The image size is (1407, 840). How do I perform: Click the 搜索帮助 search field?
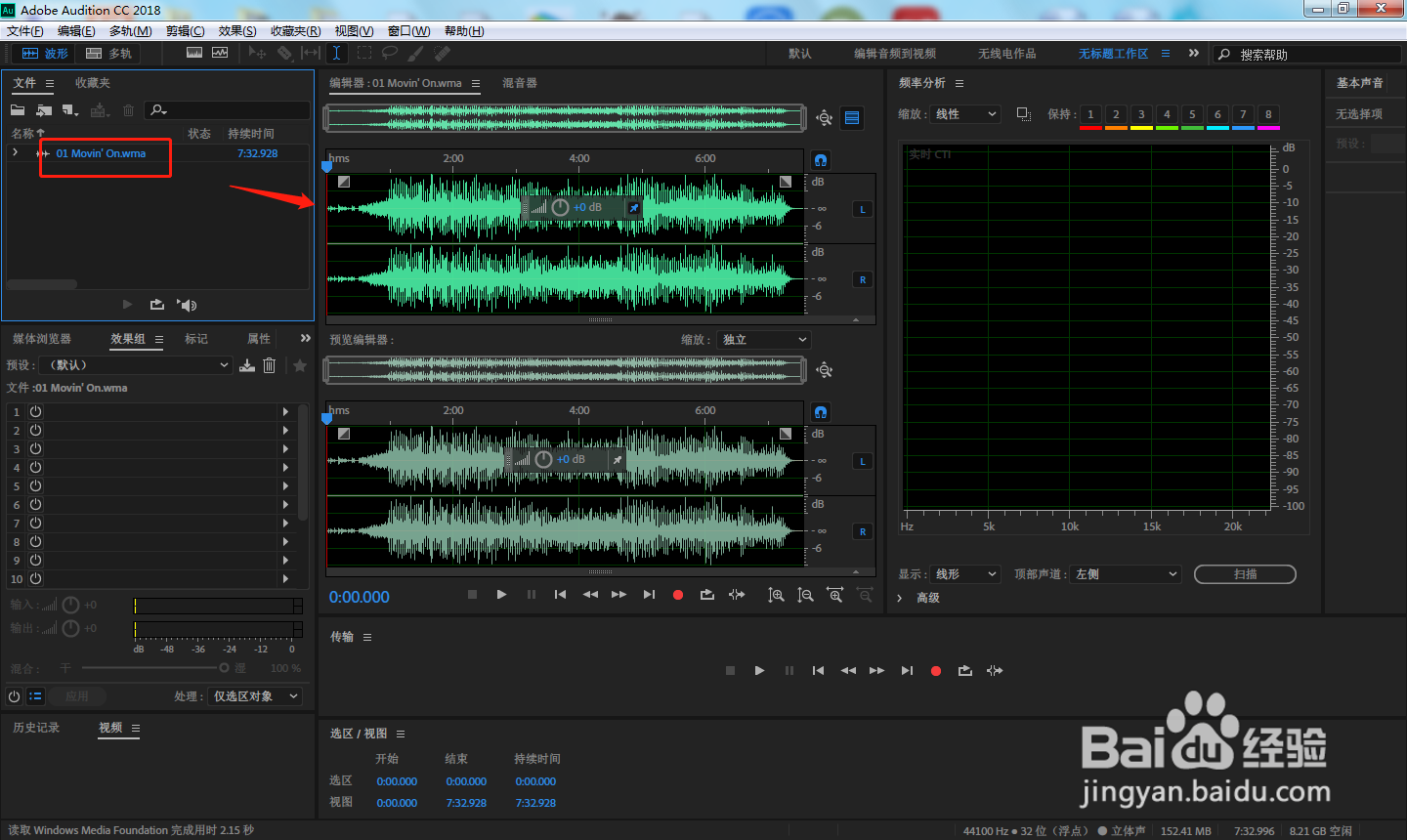point(1307,55)
